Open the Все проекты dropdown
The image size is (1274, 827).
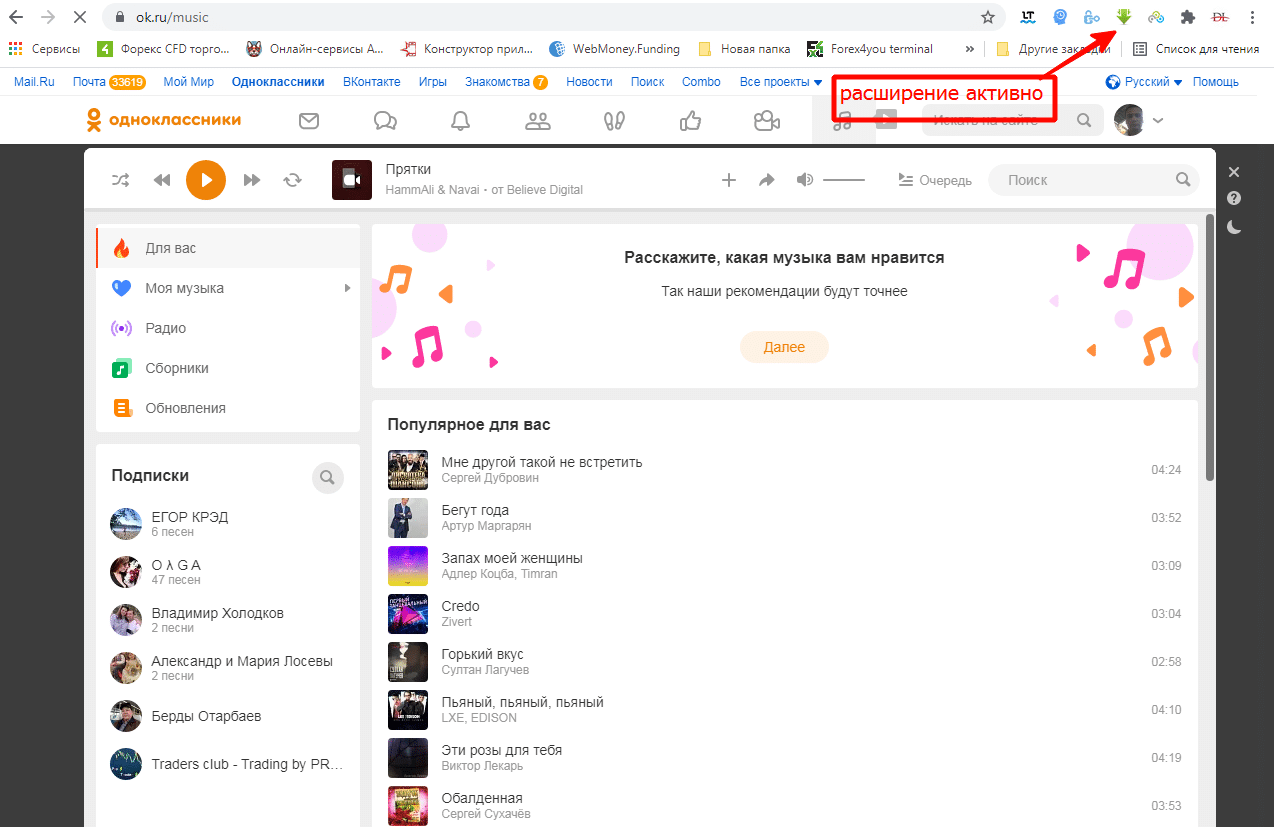[781, 82]
